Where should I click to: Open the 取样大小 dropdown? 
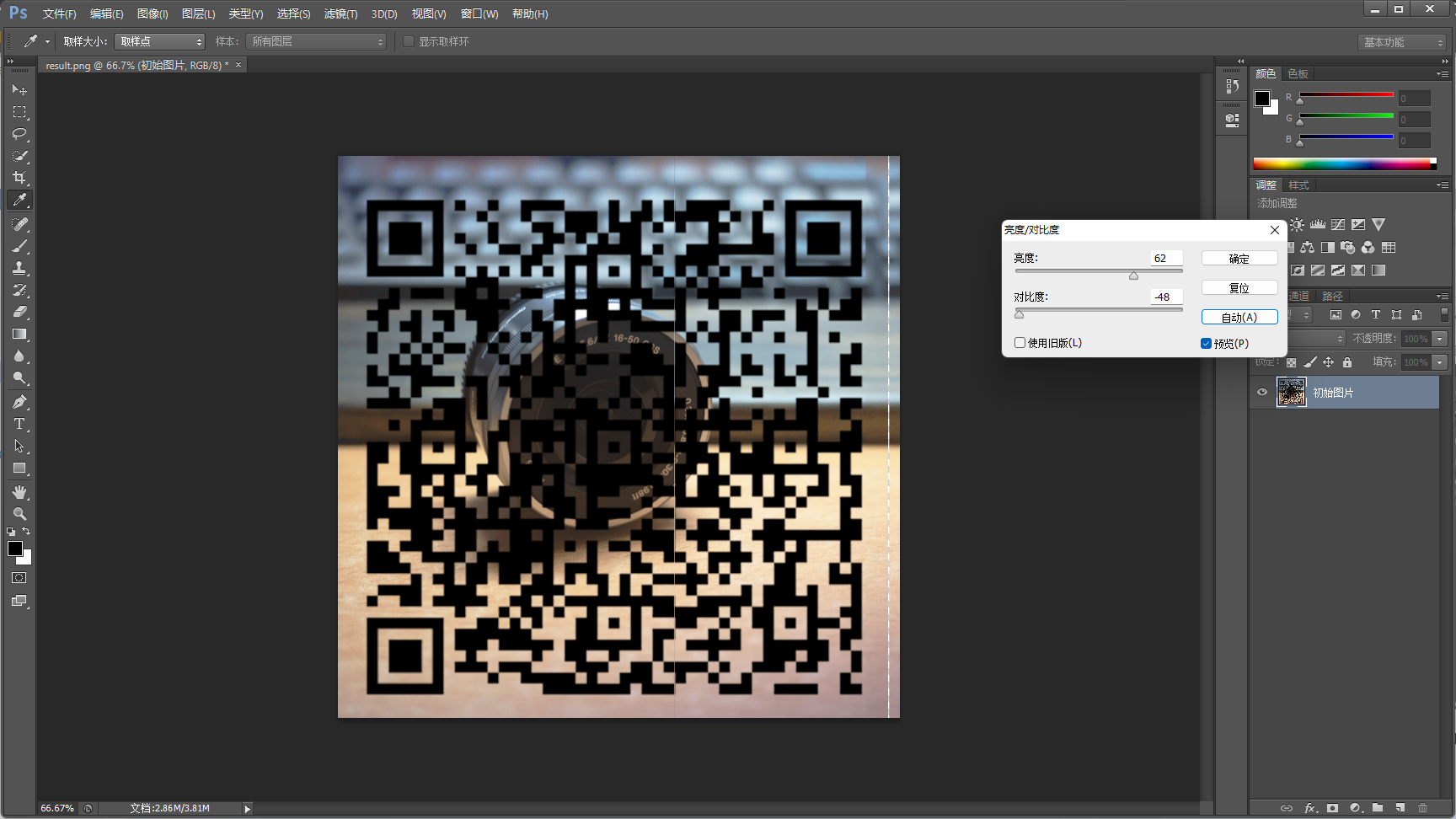coord(159,41)
